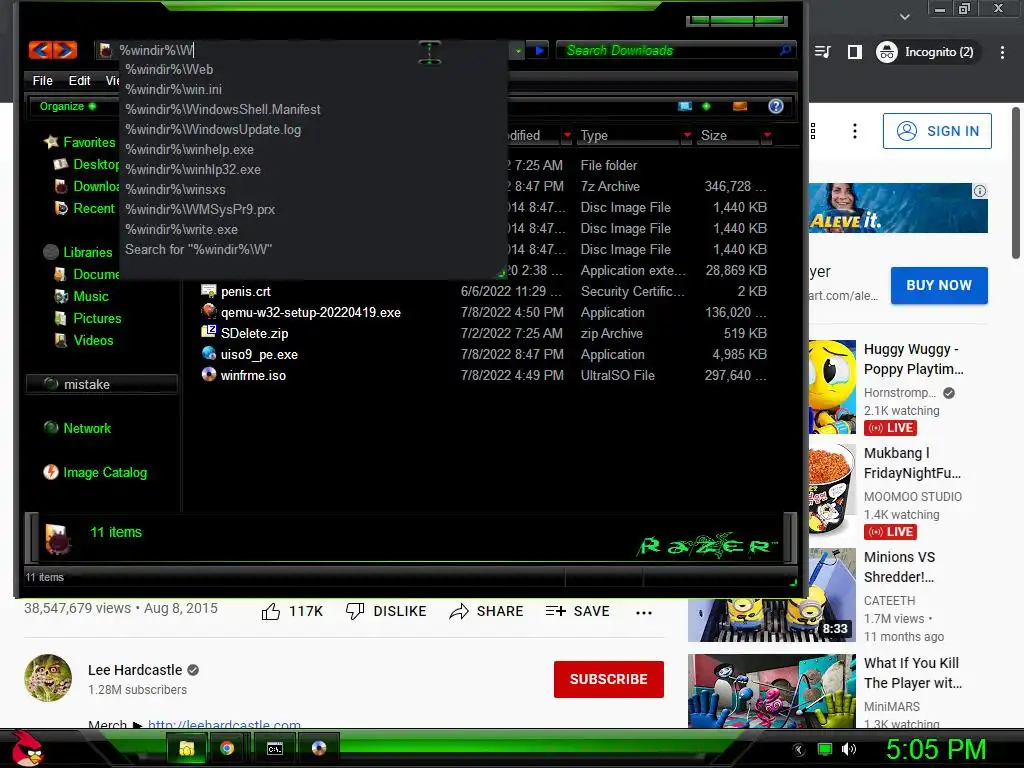
Task: Click the orange preview pane icon
Action: (739, 106)
